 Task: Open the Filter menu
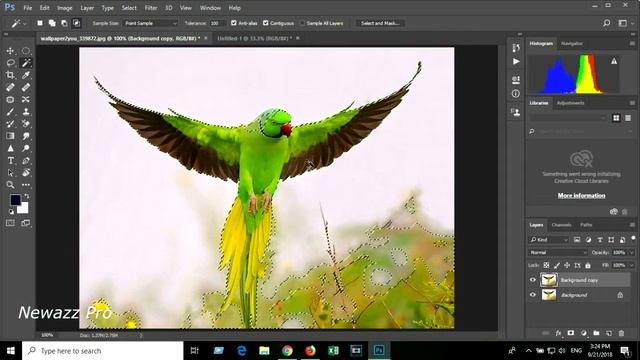coord(151,8)
